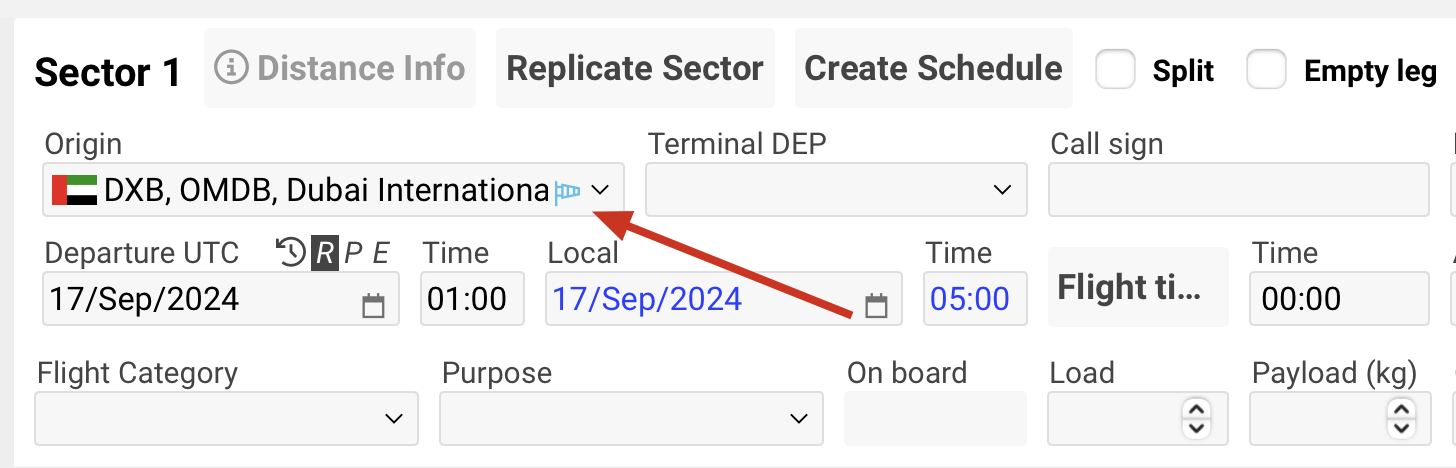
Task: Click the Departure UTC time field 01:00
Action: [x=473, y=299]
